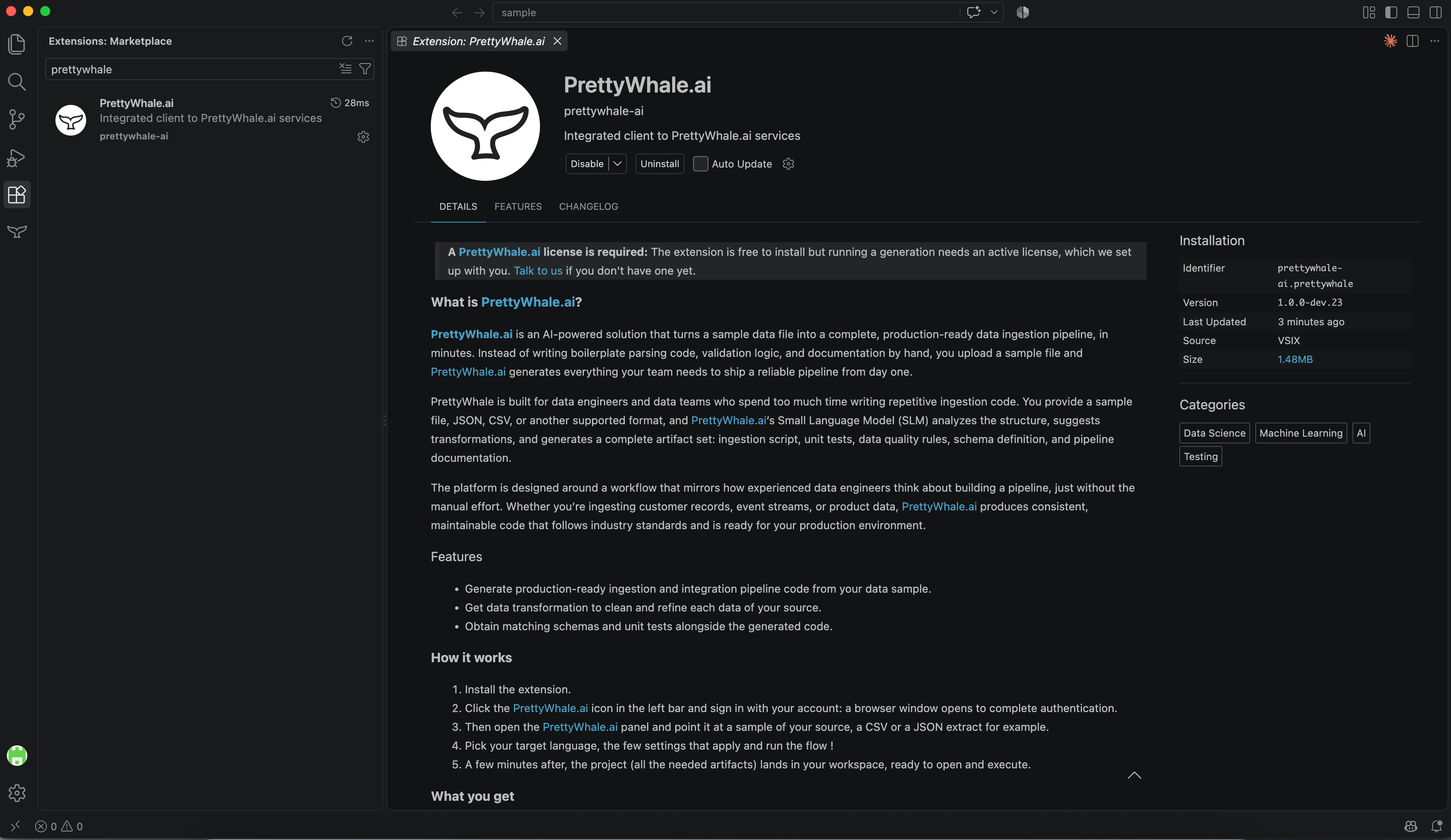The width and height of the screenshot is (1451, 840).
Task: Open notifications bell in status bar
Action: click(x=1436, y=826)
